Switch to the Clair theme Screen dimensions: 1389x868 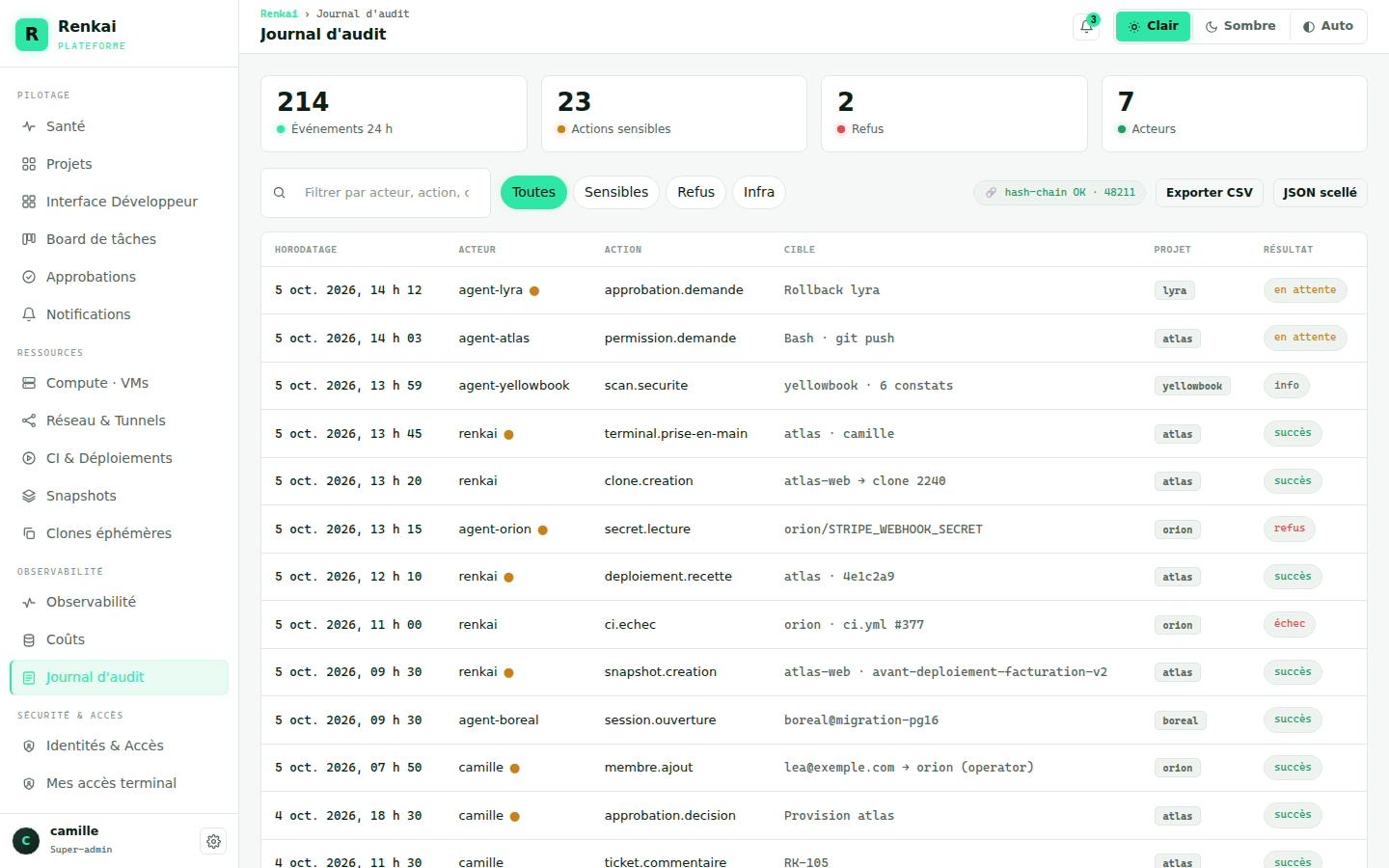click(x=1153, y=26)
